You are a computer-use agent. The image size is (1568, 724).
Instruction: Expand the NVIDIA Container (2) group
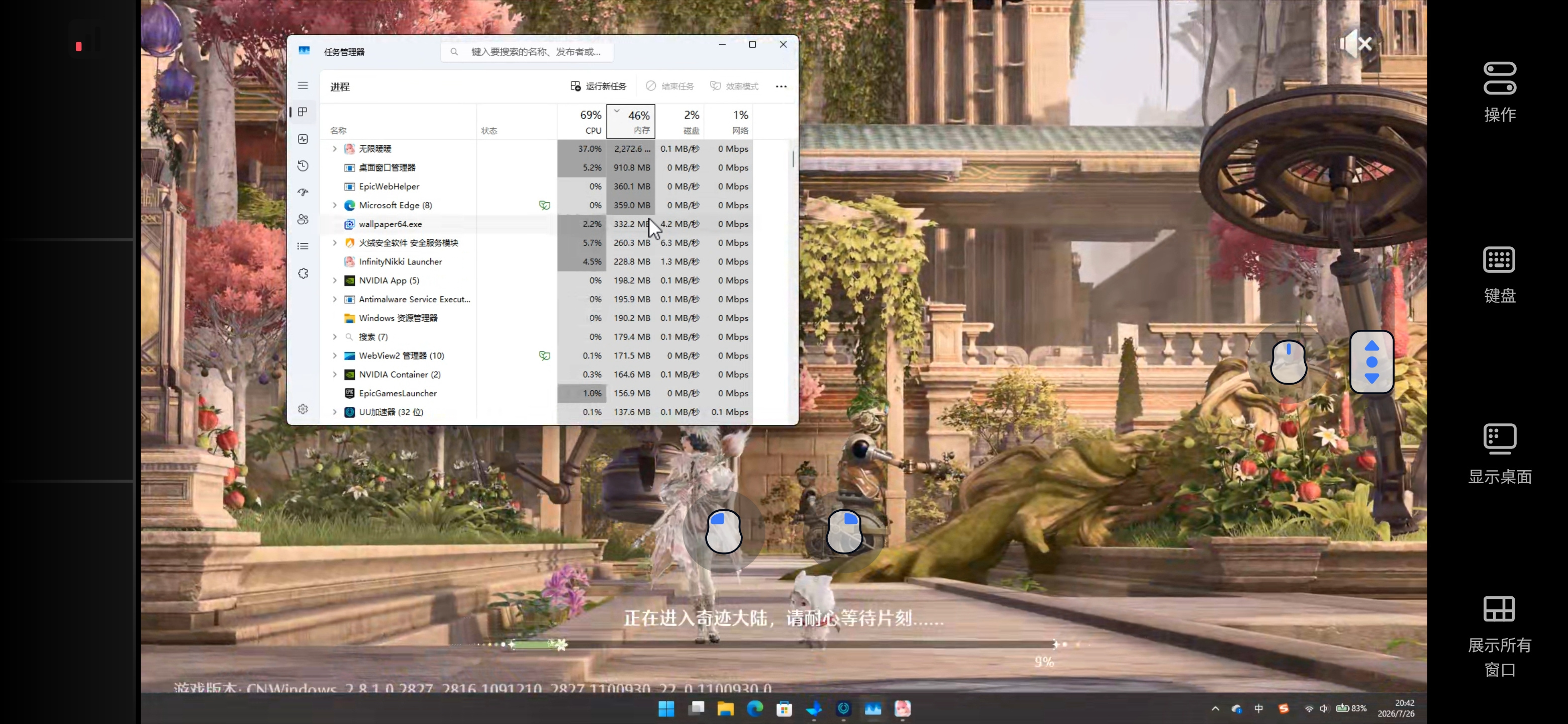pos(334,375)
